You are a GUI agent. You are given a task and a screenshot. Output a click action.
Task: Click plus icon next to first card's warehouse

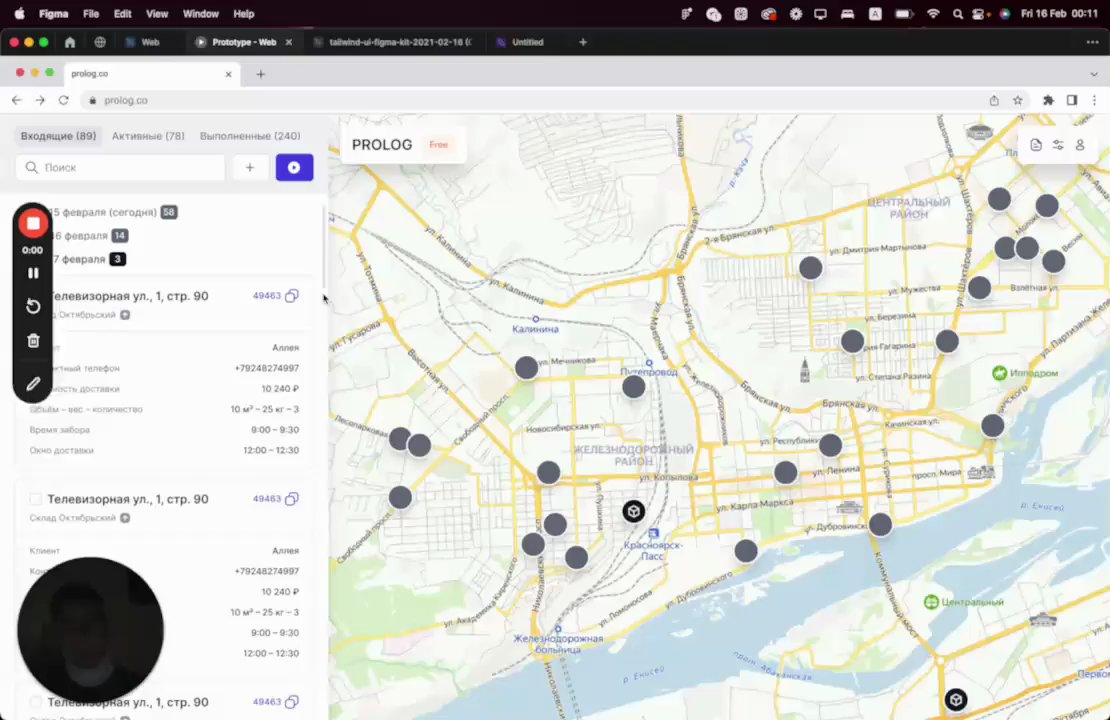(125, 315)
